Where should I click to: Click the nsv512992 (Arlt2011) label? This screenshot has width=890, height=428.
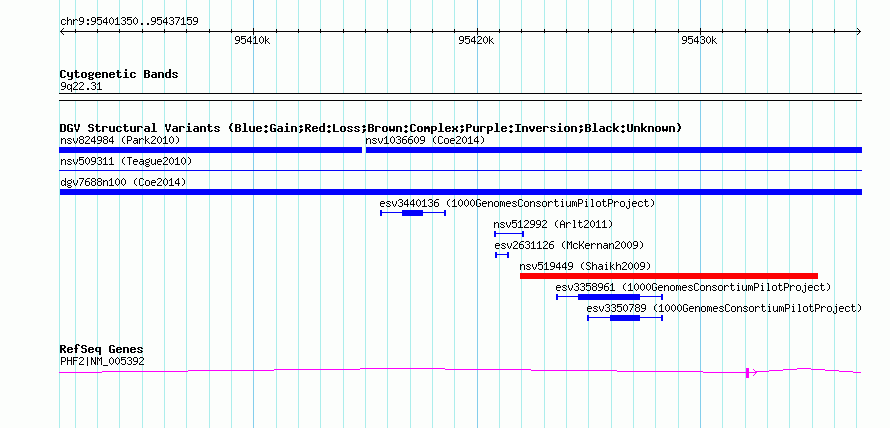(553, 224)
